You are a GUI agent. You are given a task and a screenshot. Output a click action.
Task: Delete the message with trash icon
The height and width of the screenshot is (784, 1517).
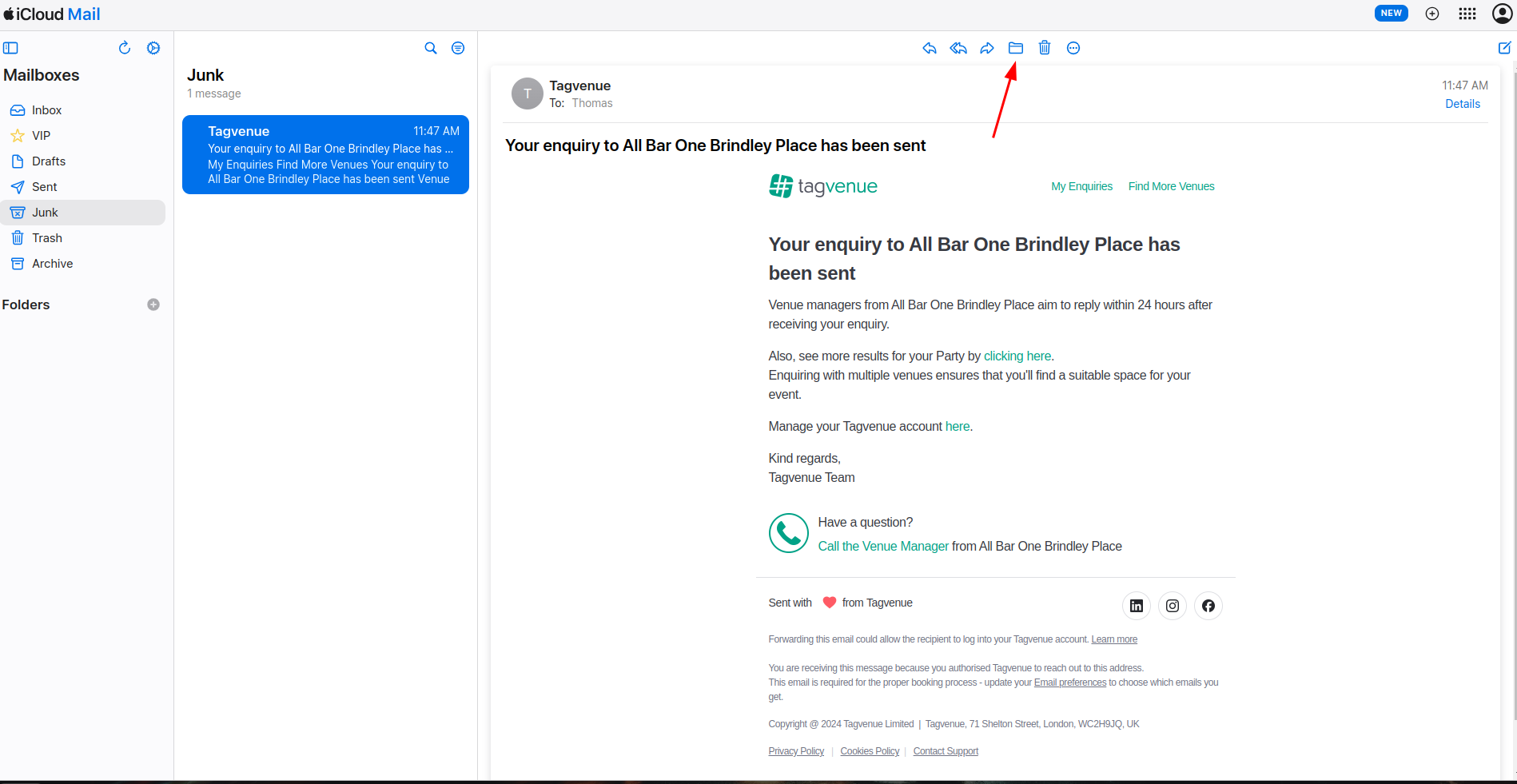click(x=1045, y=48)
